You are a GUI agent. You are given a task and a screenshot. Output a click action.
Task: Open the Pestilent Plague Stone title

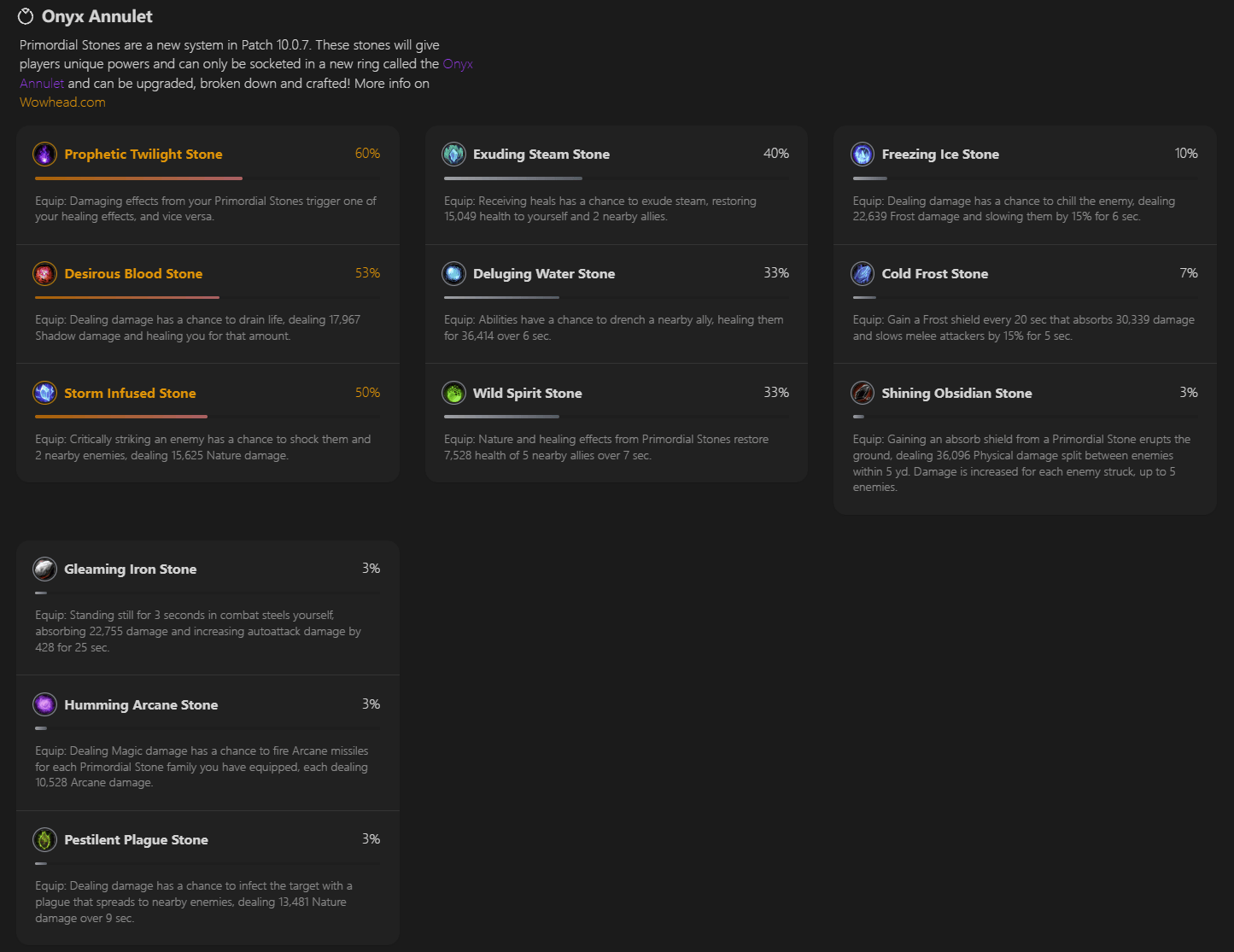click(137, 840)
